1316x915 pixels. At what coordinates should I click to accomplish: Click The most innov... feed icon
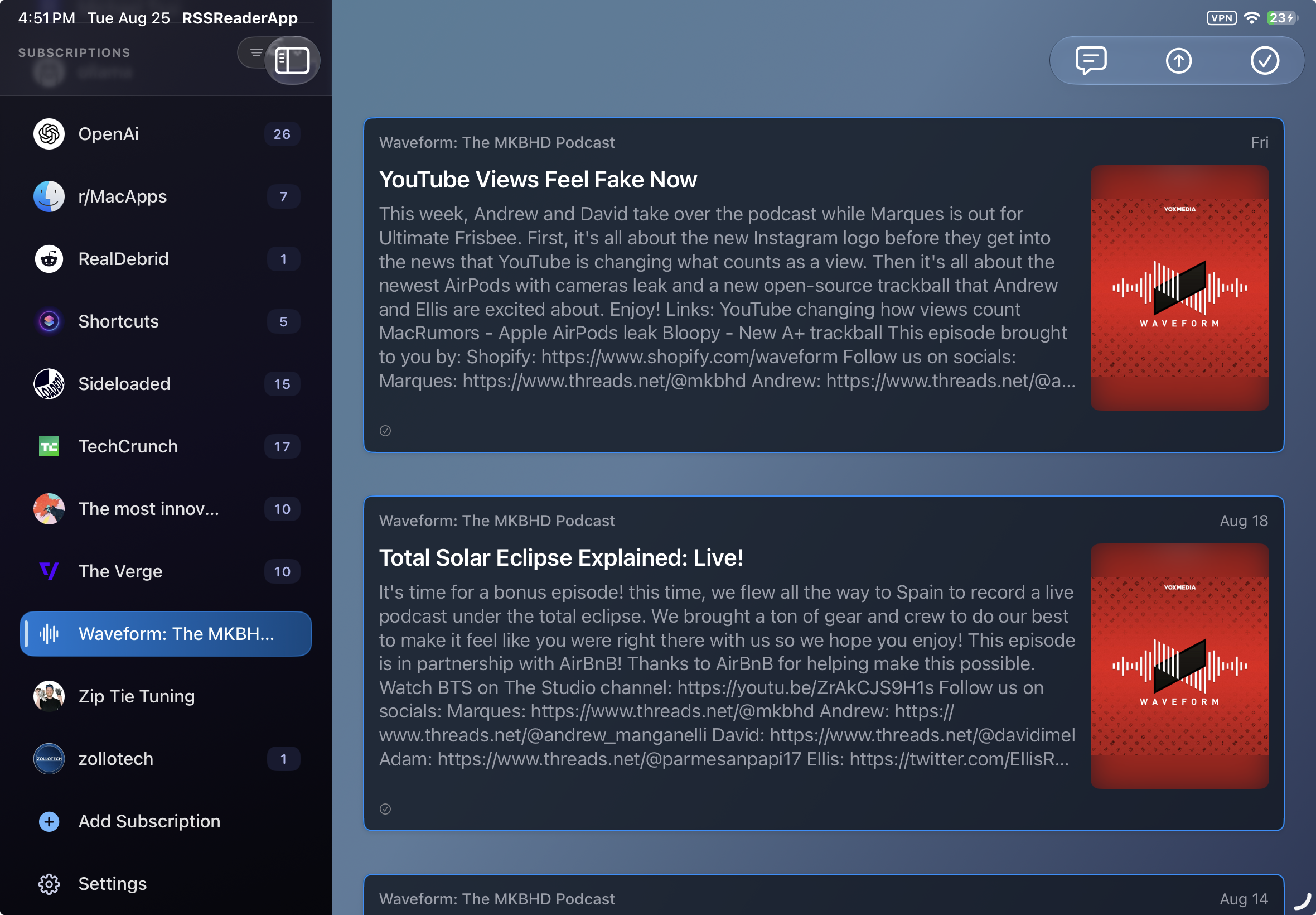(49, 509)
